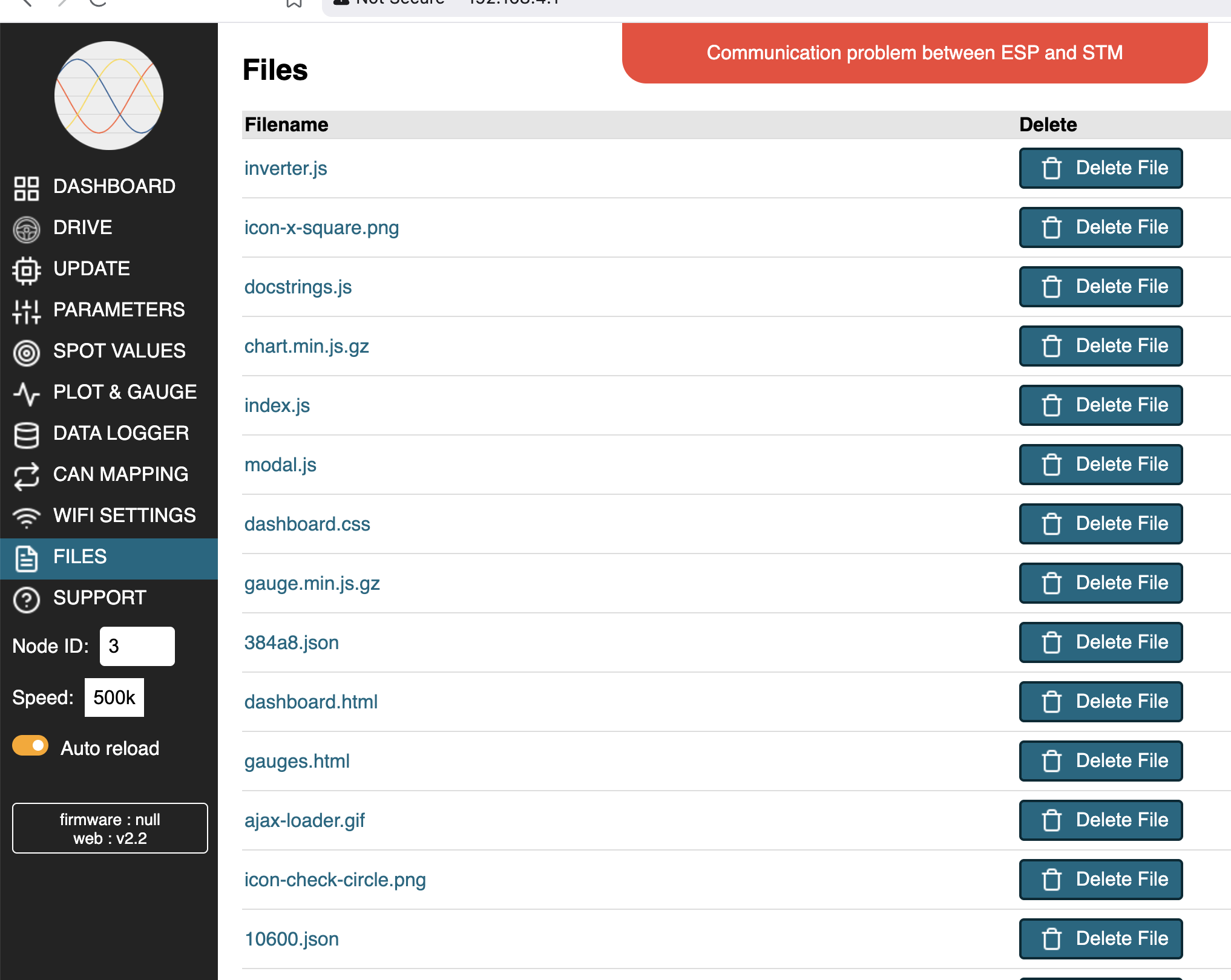Image resolution: width=1231 pixels, height=980 pixels.
Task: Click the CAN Mapping arrows icon
Action: [x=26, y=476]
